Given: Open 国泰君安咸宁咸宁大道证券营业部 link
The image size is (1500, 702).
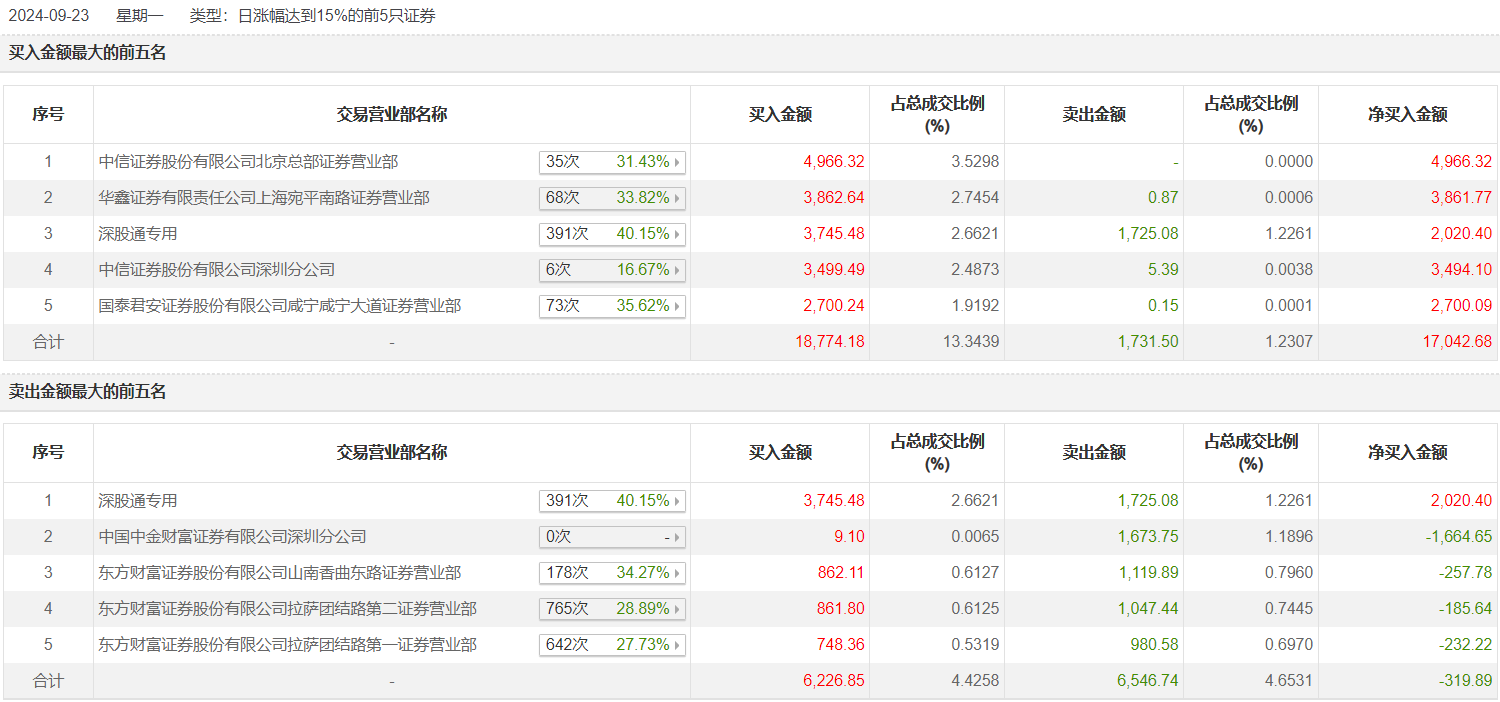Looking at the screenshot, I should coord(280,306).
